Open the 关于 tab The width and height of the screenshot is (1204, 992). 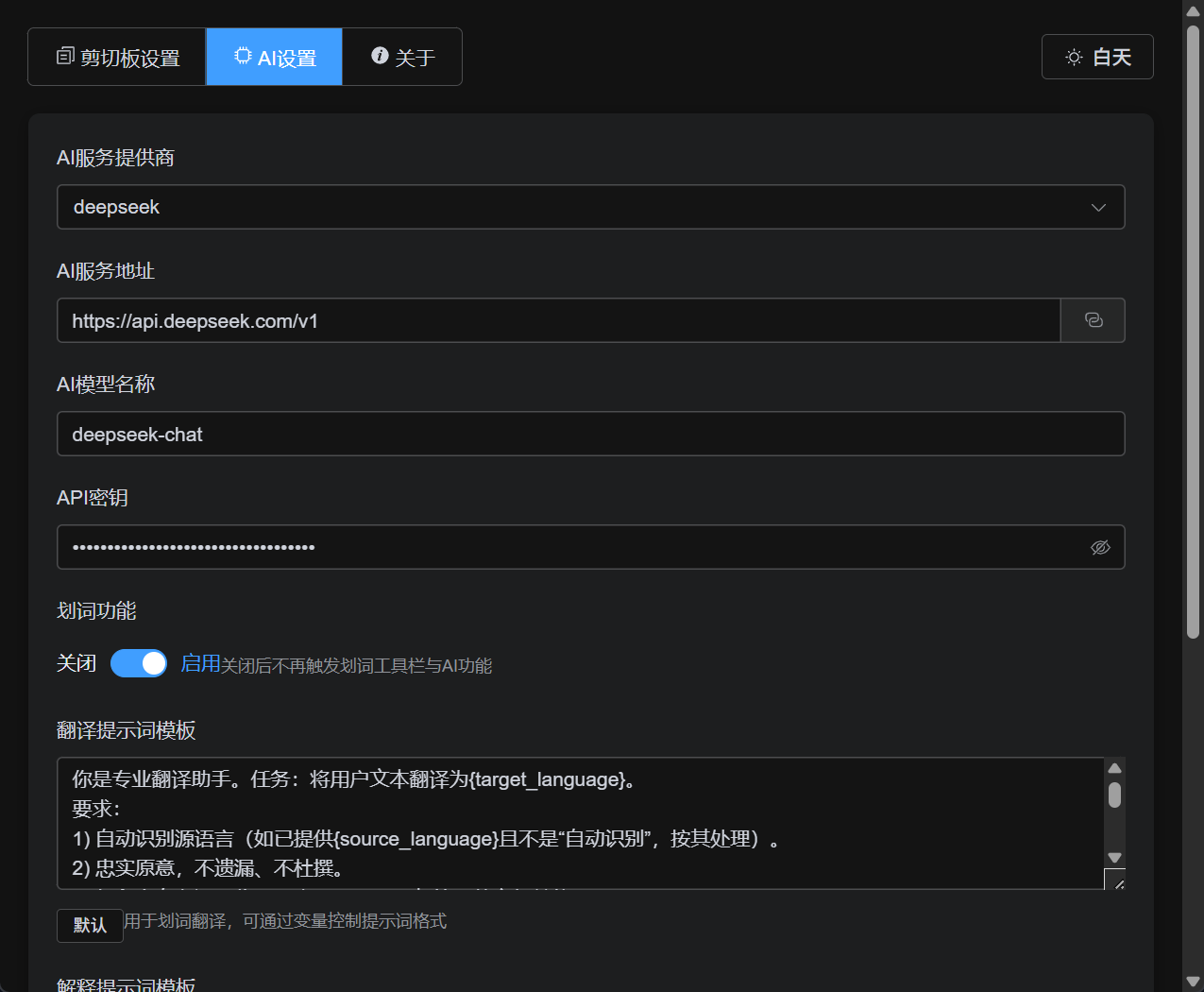402,57
